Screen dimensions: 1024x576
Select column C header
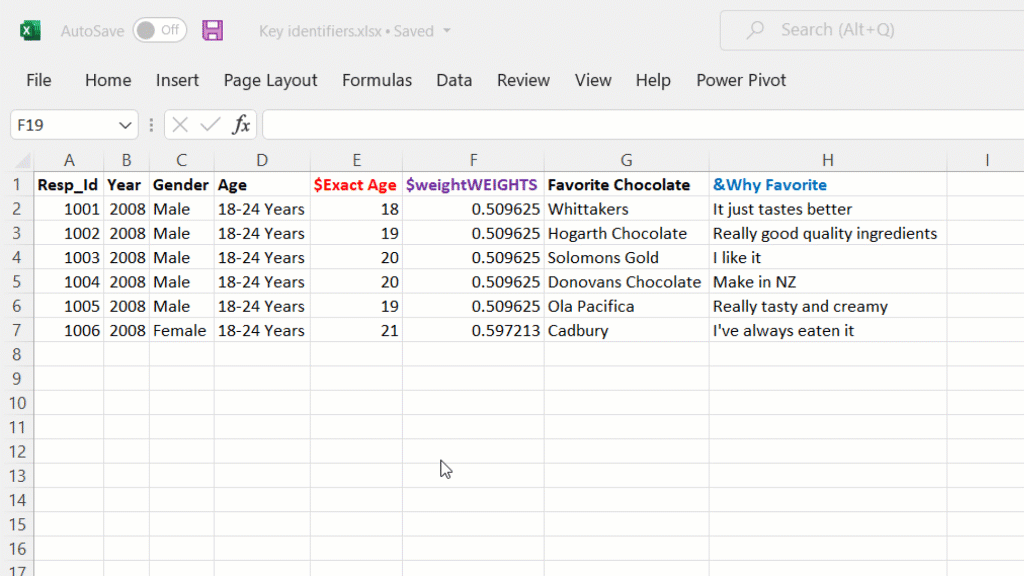click(x=182, y=160)
